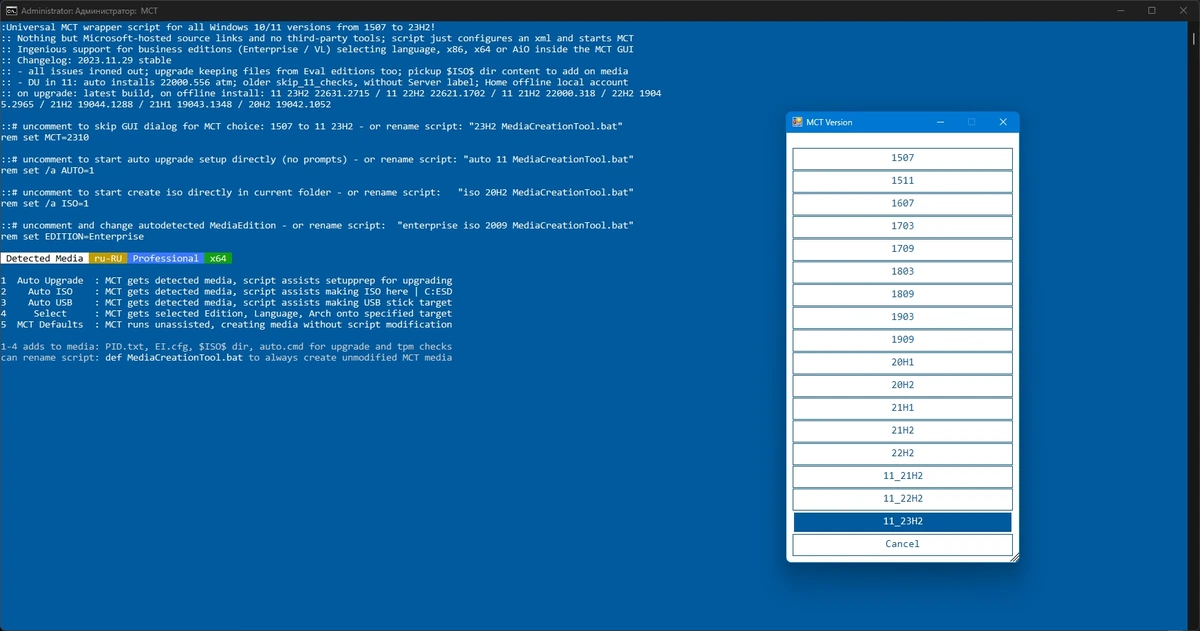The width and height of the screenshot is (1200, 631).
Task: Select version 1809 from the list
Action: click(902, 294)
